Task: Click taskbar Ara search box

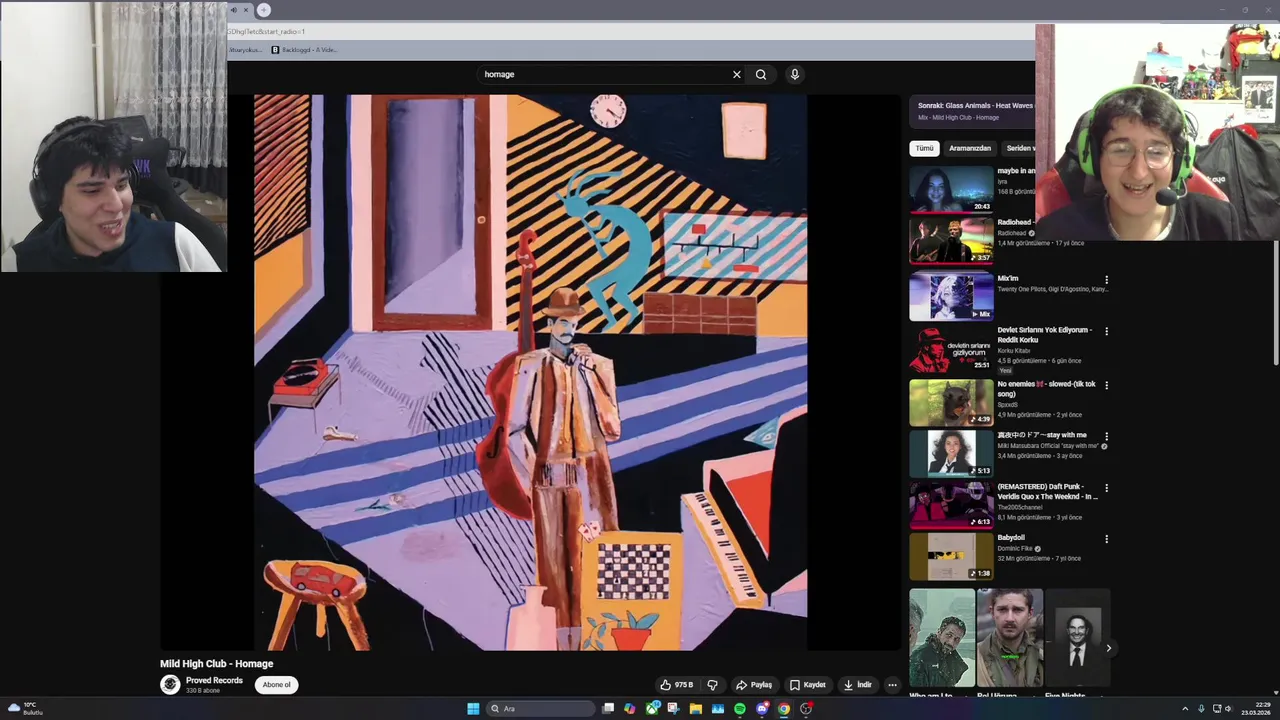Action: pyautogui.click(x=540, y=709)
